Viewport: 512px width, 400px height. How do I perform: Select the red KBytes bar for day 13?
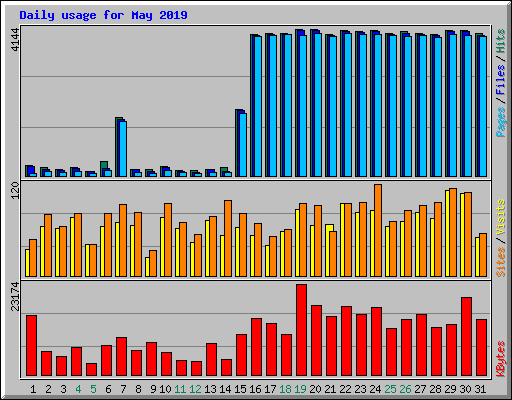click(211, 360)
